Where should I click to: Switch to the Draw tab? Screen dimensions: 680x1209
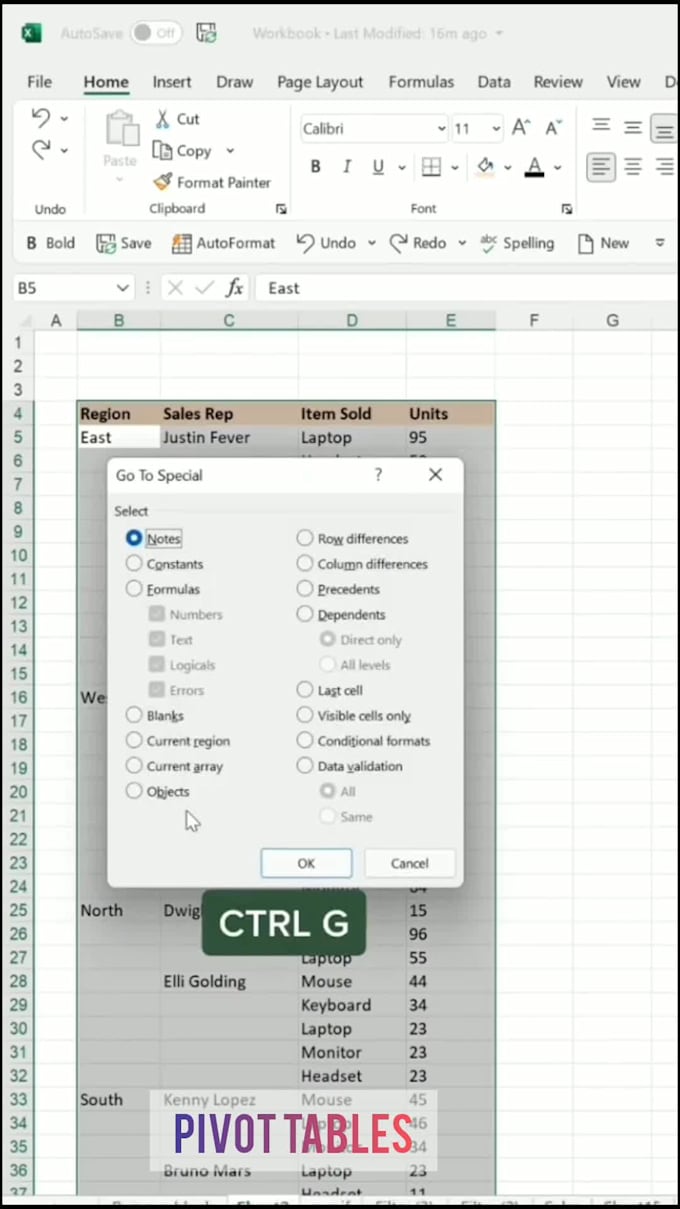pyautogui.click(x=235, y=82)
